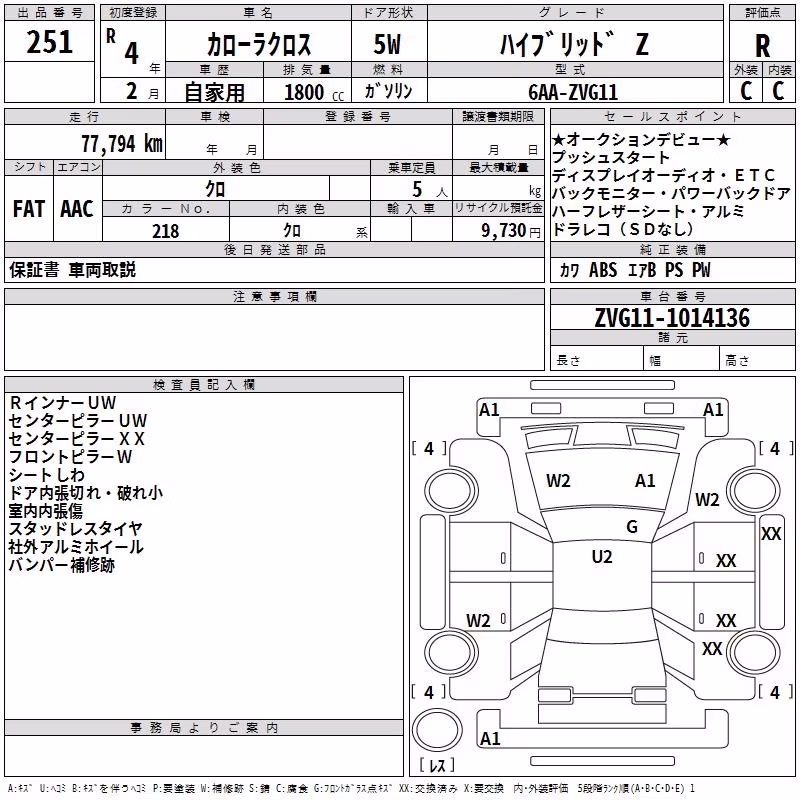Screen dimensions: 800x800
Task: Click the プッシュスタート sales point line
Action: pyautogui.click(x=611, y=157)
